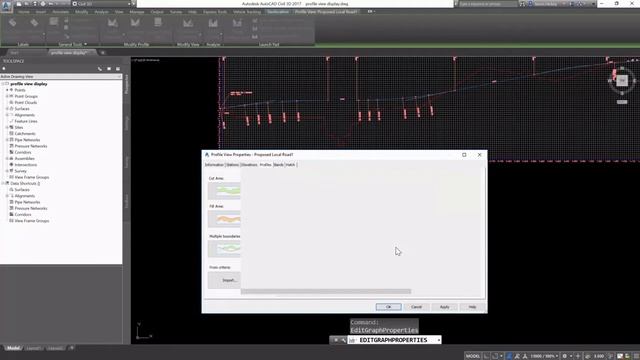Expand the Alignments node under profile view display
The image size is (640, 360).
tap(7, 115)
